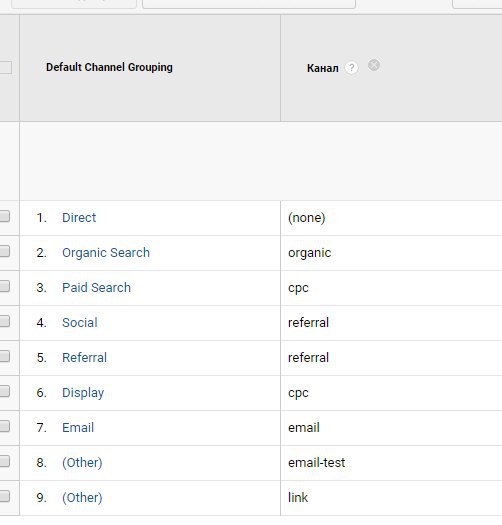Viewport: 502px width, 525px height.
Task: Tick the checkbox for Social row
Action: (x=4, y=321)
